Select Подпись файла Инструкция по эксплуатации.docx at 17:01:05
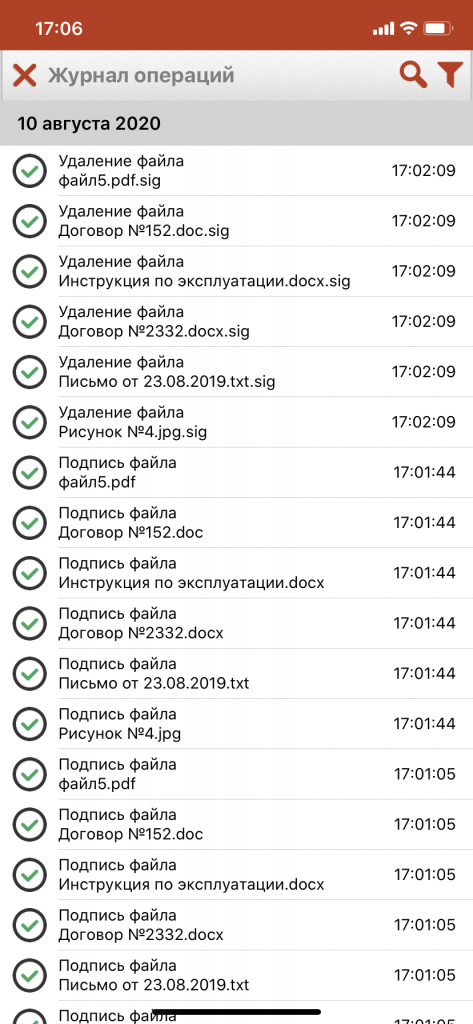Image resolution: width=473 pixels, height=1024 pixels. click(236, 874)
